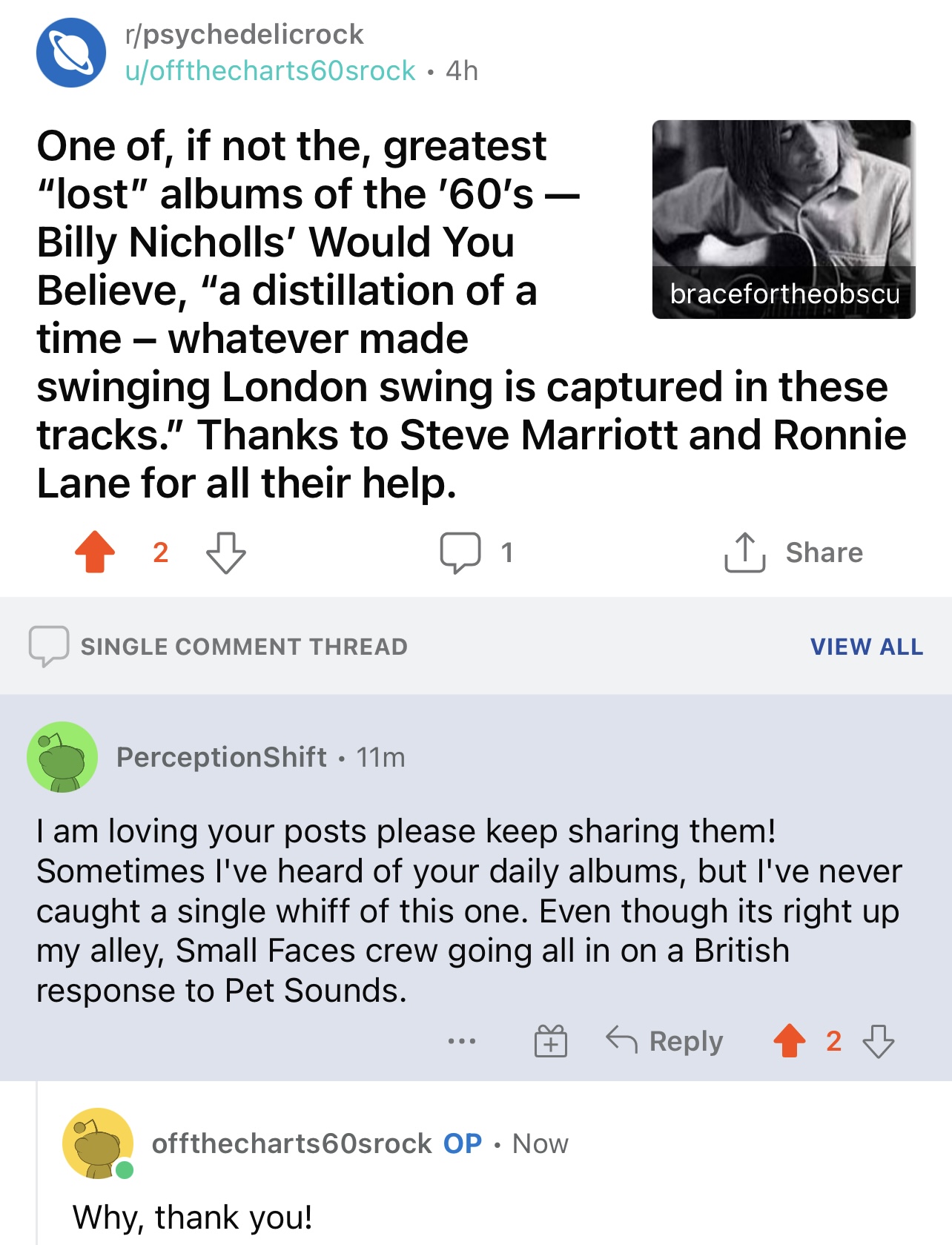
Task: Upvote PerceptionShift's comment
Action: click(790, 1041)
